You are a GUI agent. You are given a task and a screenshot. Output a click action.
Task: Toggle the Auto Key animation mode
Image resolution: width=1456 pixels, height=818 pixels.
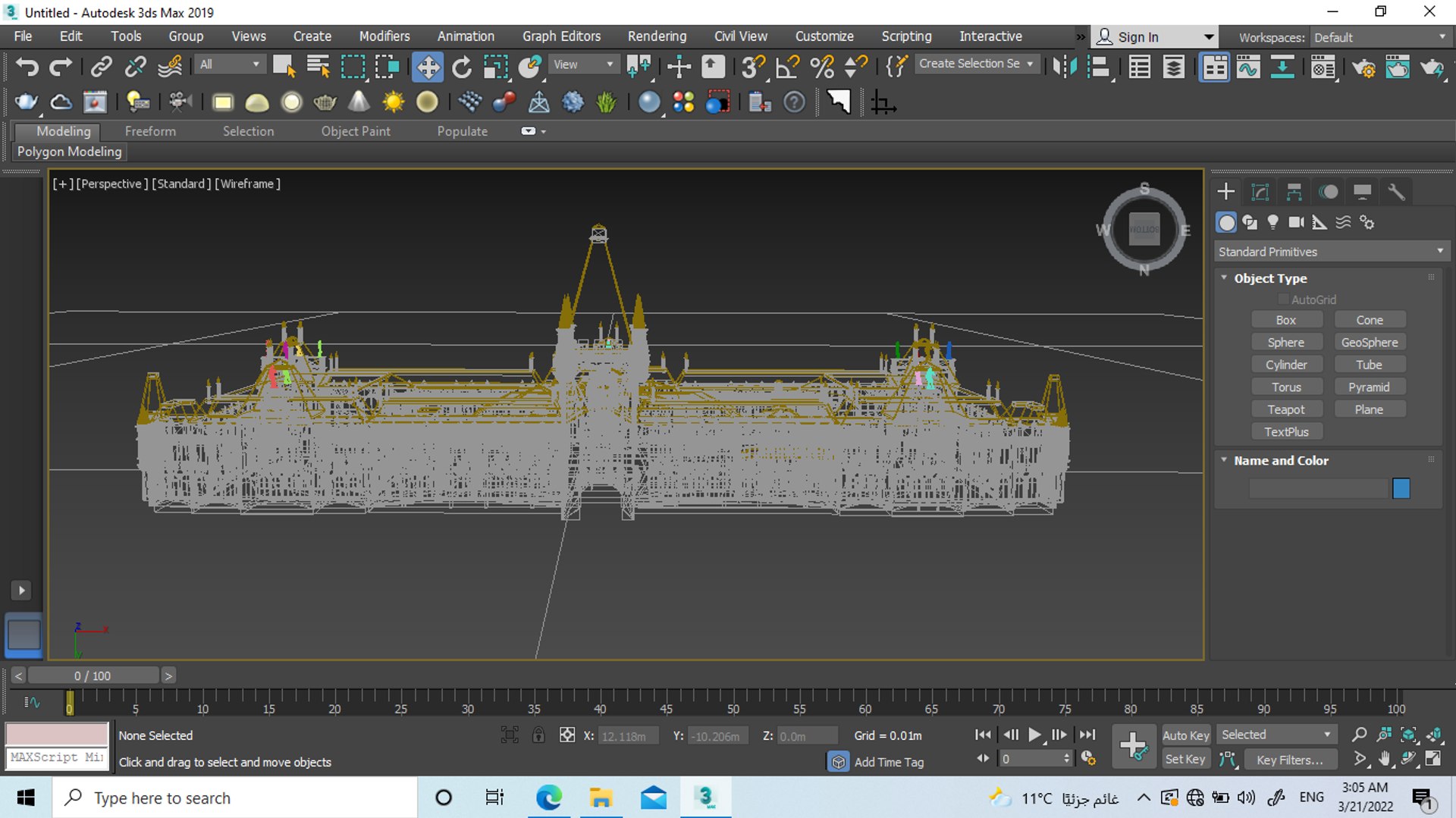pos(1185,735)
